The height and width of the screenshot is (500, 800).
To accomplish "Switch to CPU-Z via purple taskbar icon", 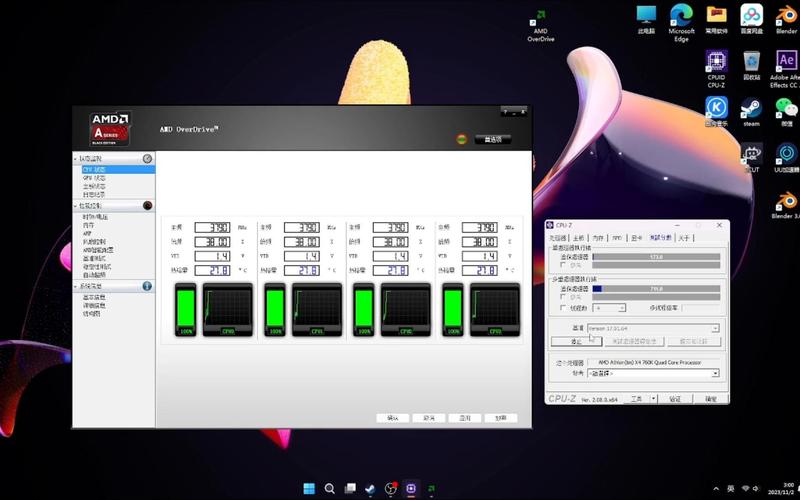I will [411, 488].
